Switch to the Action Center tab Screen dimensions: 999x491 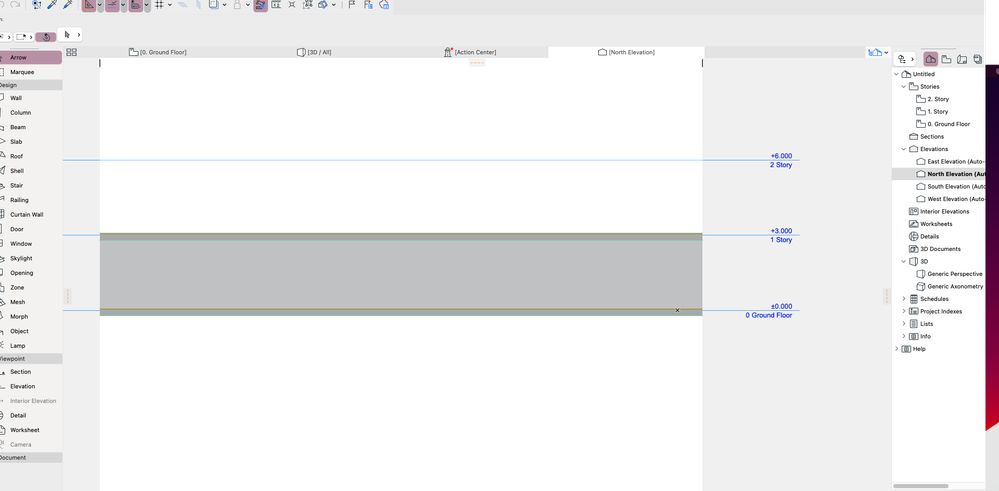470,52
